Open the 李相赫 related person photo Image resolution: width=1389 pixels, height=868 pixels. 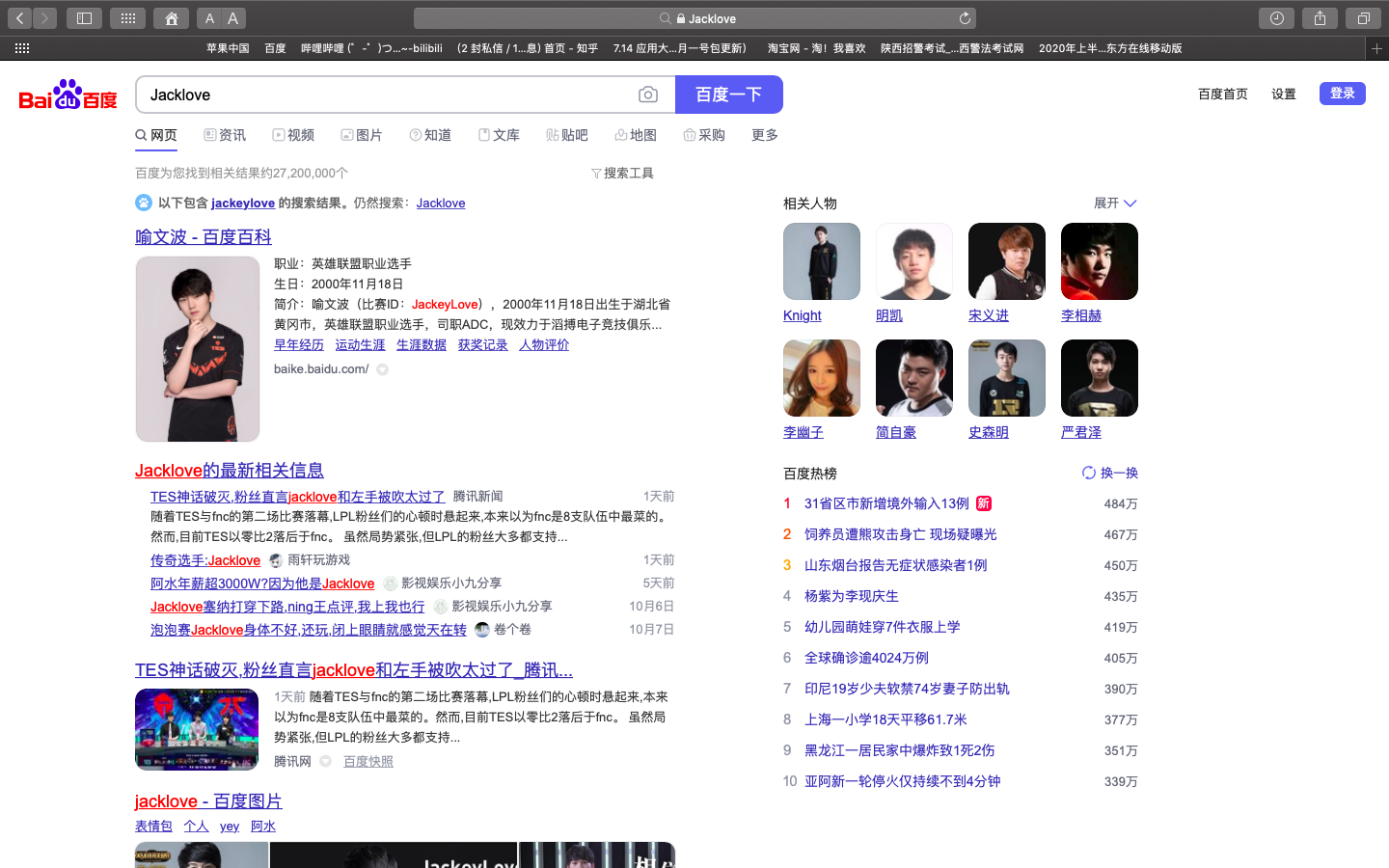1100,261
